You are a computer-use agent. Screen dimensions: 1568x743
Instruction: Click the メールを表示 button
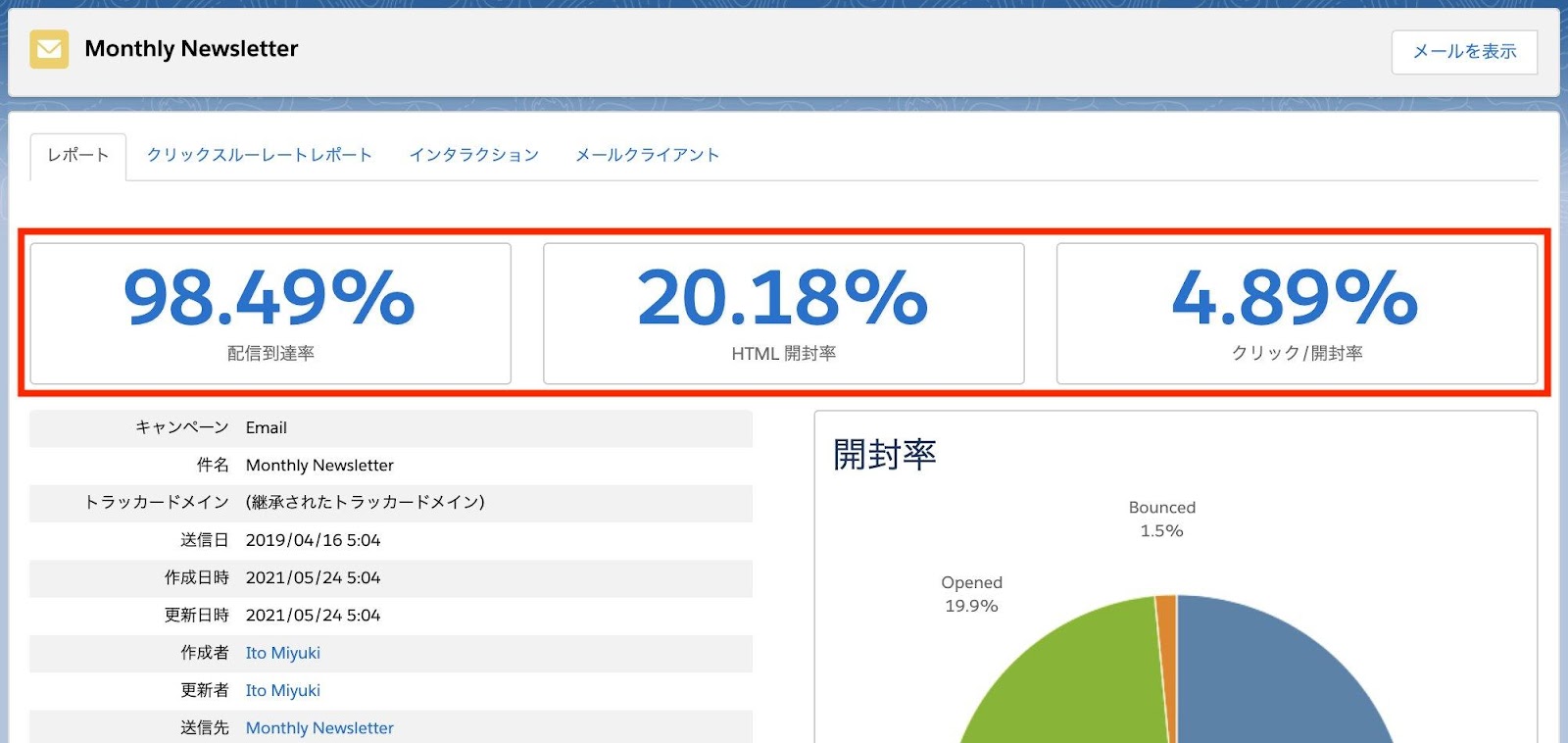point(1464,51)
